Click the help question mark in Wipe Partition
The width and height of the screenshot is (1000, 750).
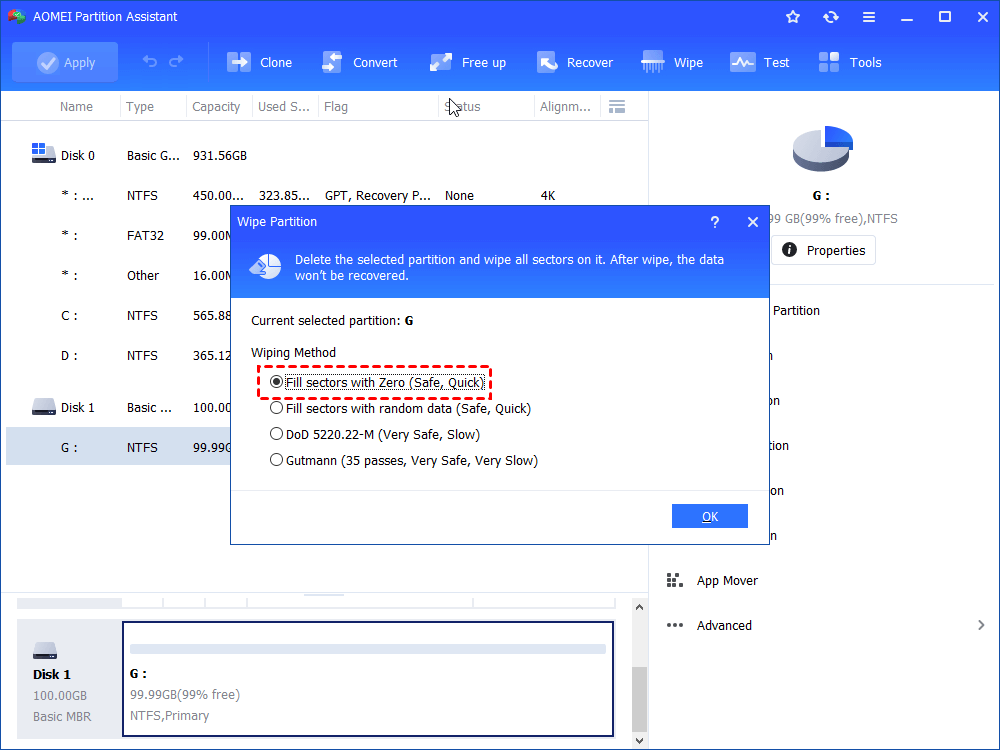coord(715,222)
